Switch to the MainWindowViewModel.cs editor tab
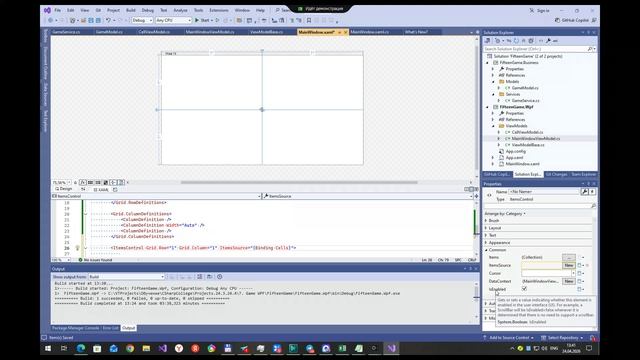Image resolution: width=640 pixels, height=360 pixels. click(x=210, y=32)
